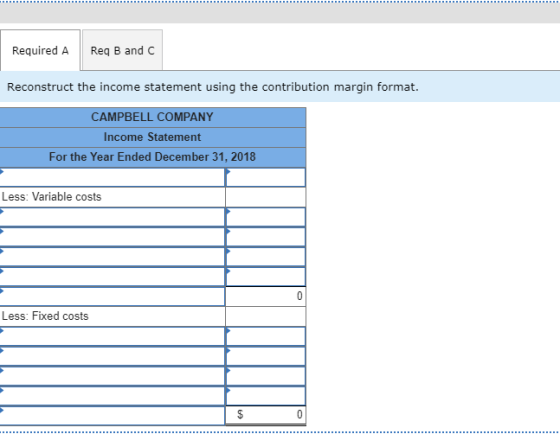Screen dimensions: 560x434
Task: Click first amount field under Less: Fixed costs
Action: click(266, 336)
